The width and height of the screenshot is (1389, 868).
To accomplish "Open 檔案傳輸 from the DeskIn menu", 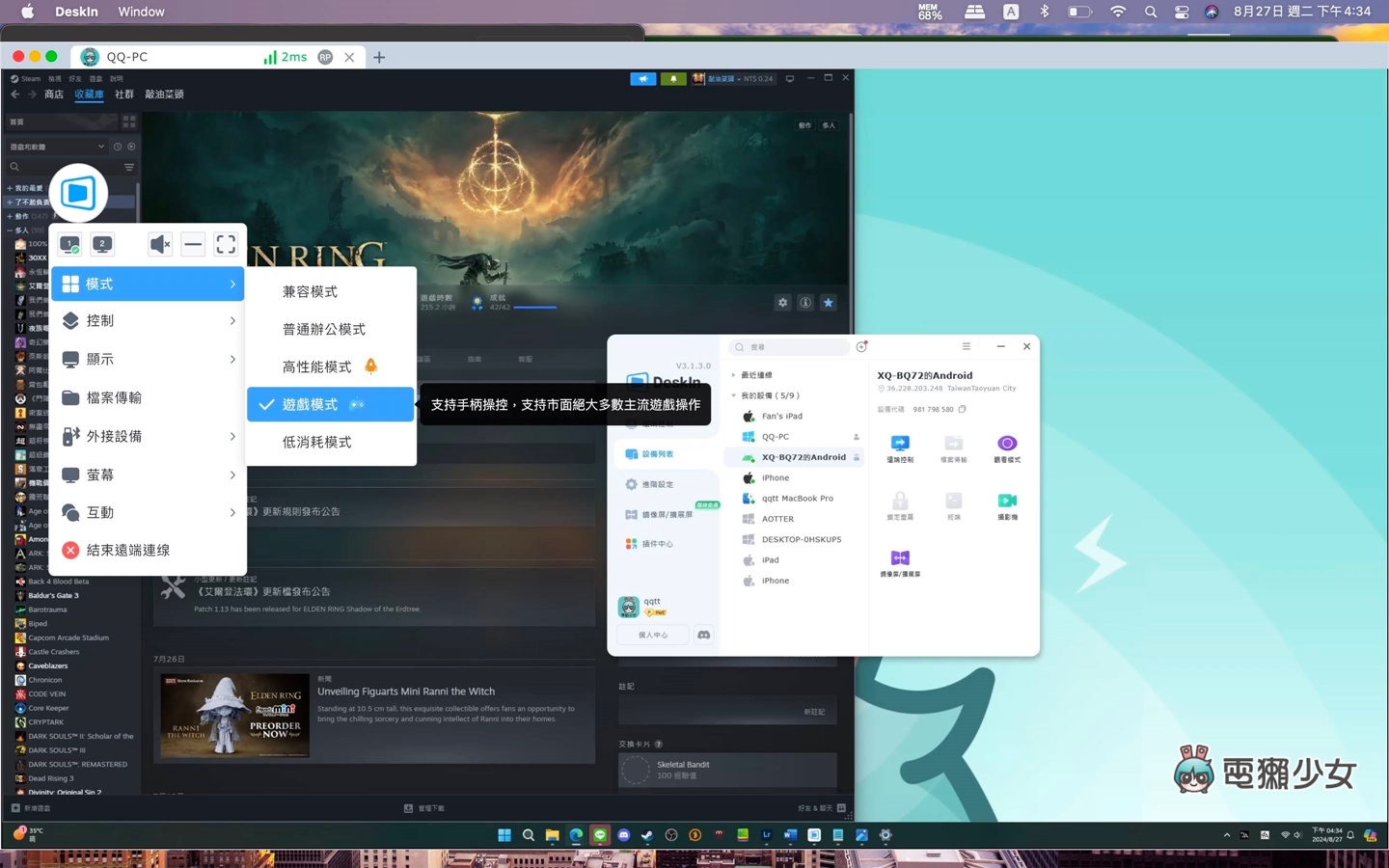I will (148, 397).
